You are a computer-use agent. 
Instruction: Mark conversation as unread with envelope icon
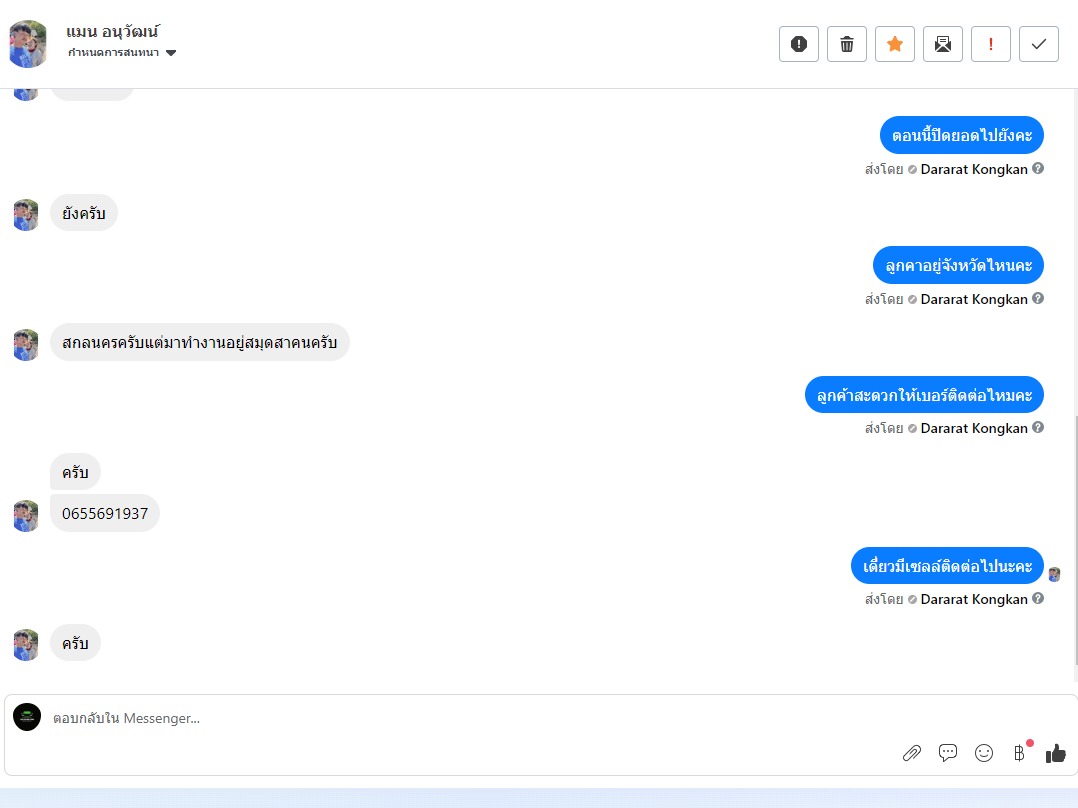point(943,44)
